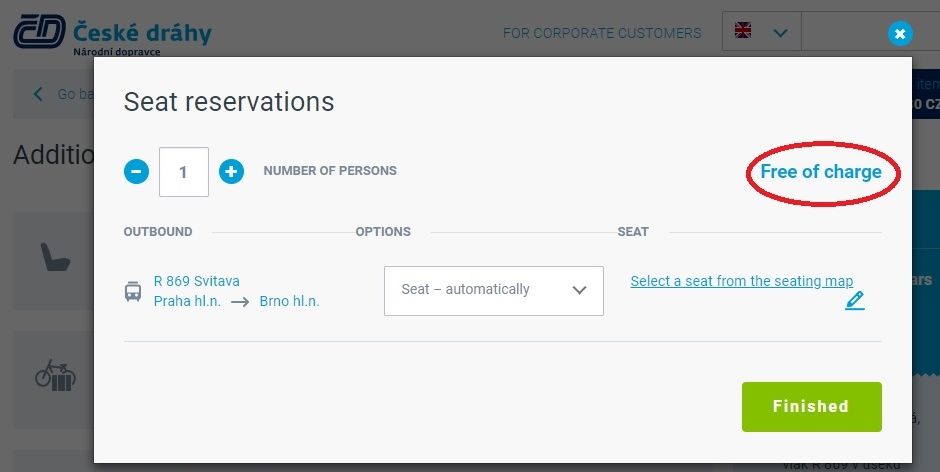Click the seat icon in the background list
Image resolution: width=940 pixels, height=472 pixels.
click(x=55, y=257)
